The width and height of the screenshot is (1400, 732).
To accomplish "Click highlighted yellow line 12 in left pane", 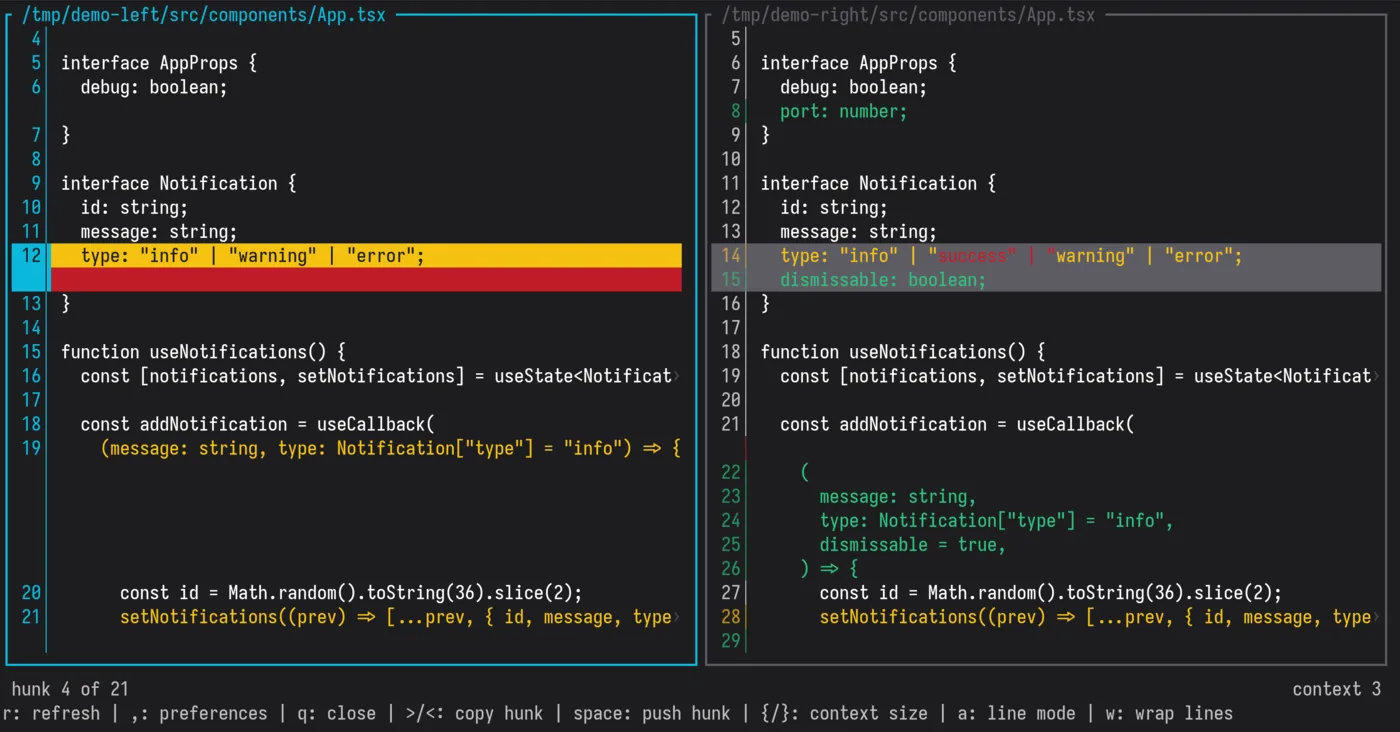I will pyautogui.click(x=366, y=256).
